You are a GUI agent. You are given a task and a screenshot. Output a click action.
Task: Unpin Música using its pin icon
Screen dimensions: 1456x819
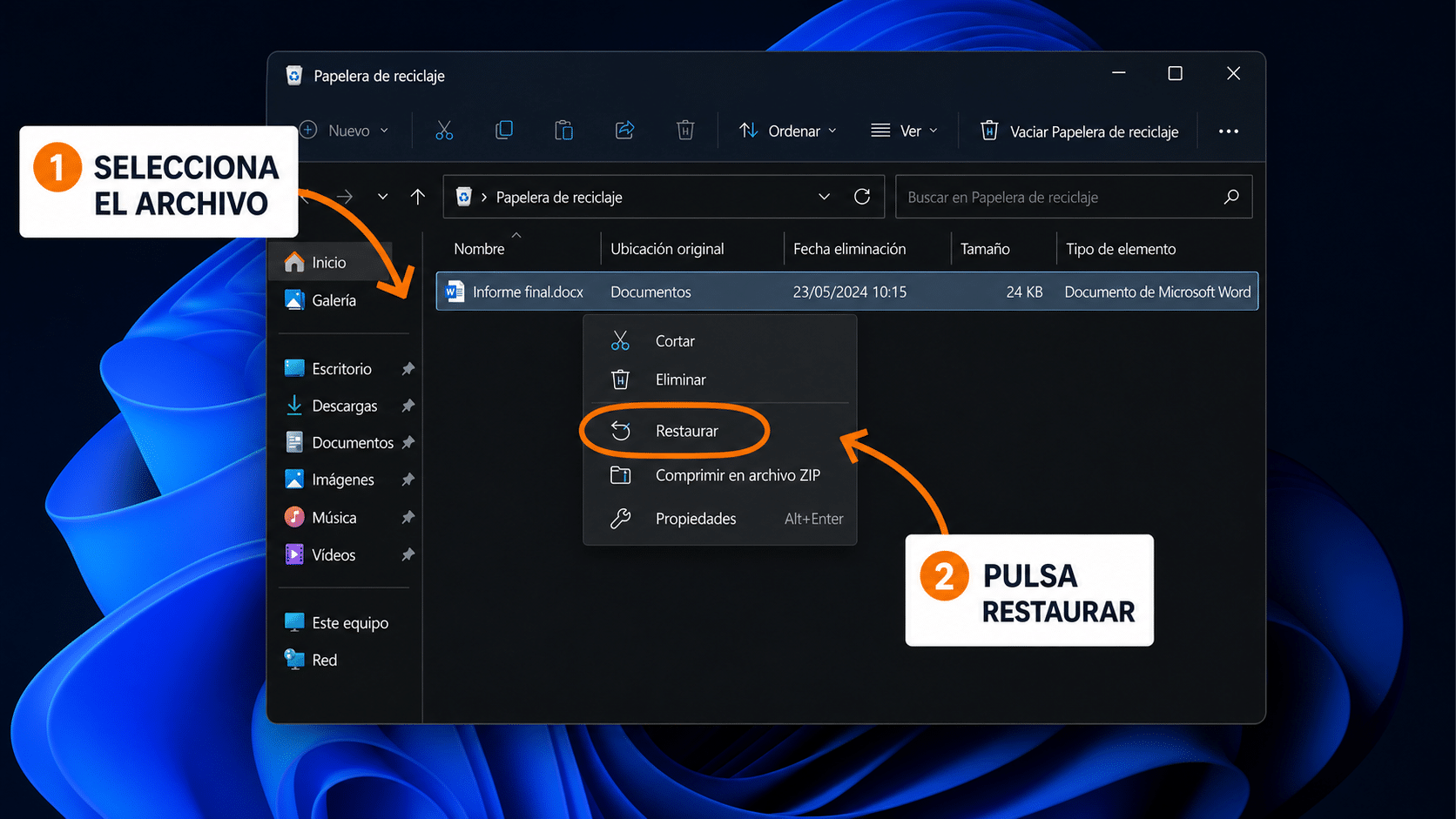click(408, 517)
